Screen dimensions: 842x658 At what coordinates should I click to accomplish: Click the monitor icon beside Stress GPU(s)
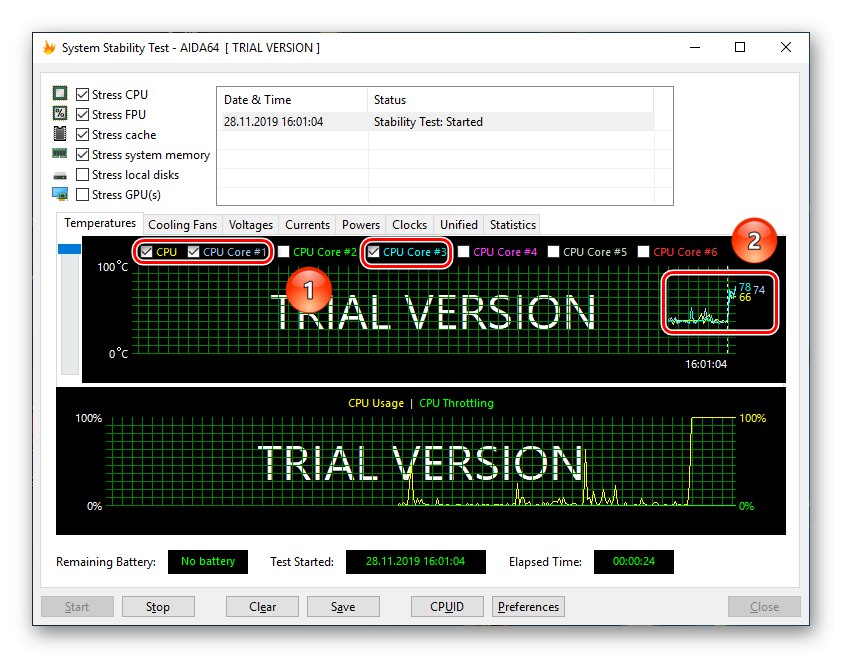tap(60, 194)
